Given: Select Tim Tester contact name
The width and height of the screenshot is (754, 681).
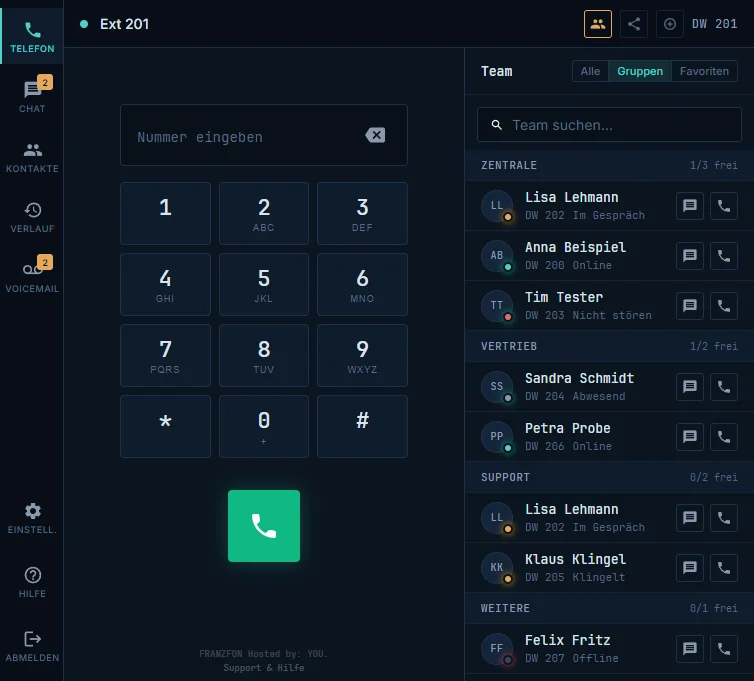Looking at the screenshot, I should [564, 297].
